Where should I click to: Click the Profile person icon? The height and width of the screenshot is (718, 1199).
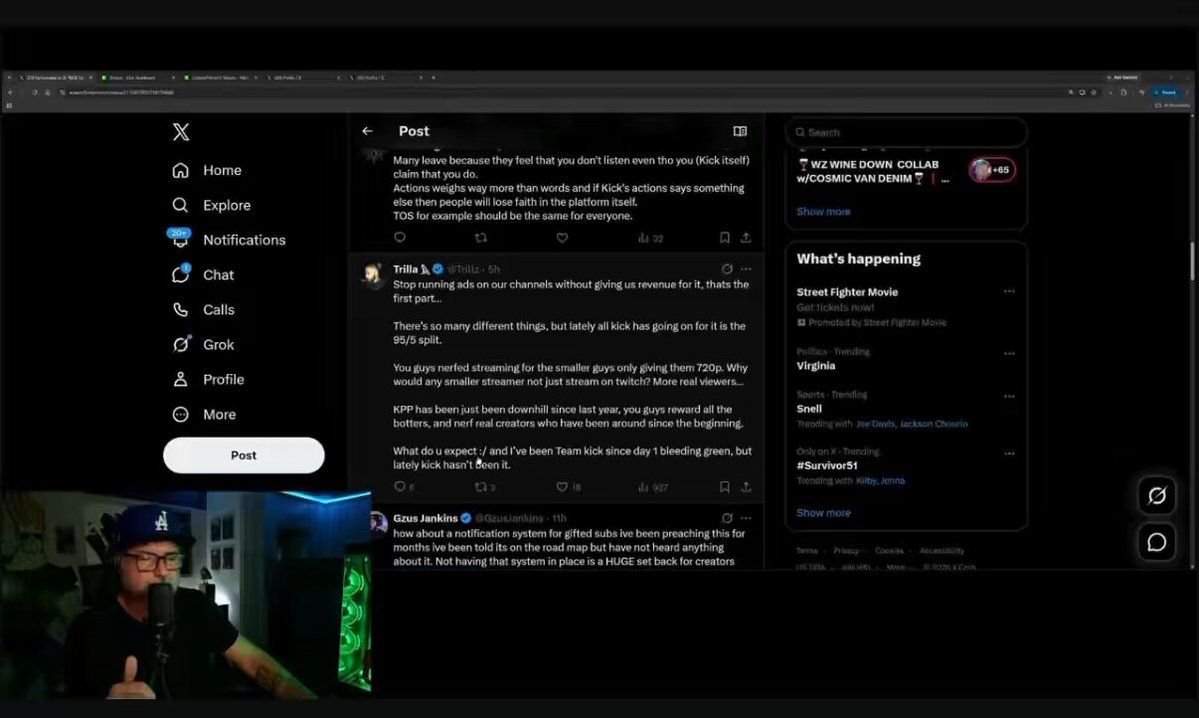pos(180,379)
